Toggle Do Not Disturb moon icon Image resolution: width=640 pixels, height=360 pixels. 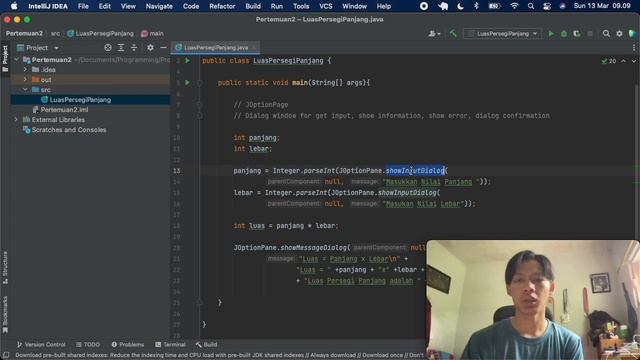pyautogui.click(x=460, y=6)
